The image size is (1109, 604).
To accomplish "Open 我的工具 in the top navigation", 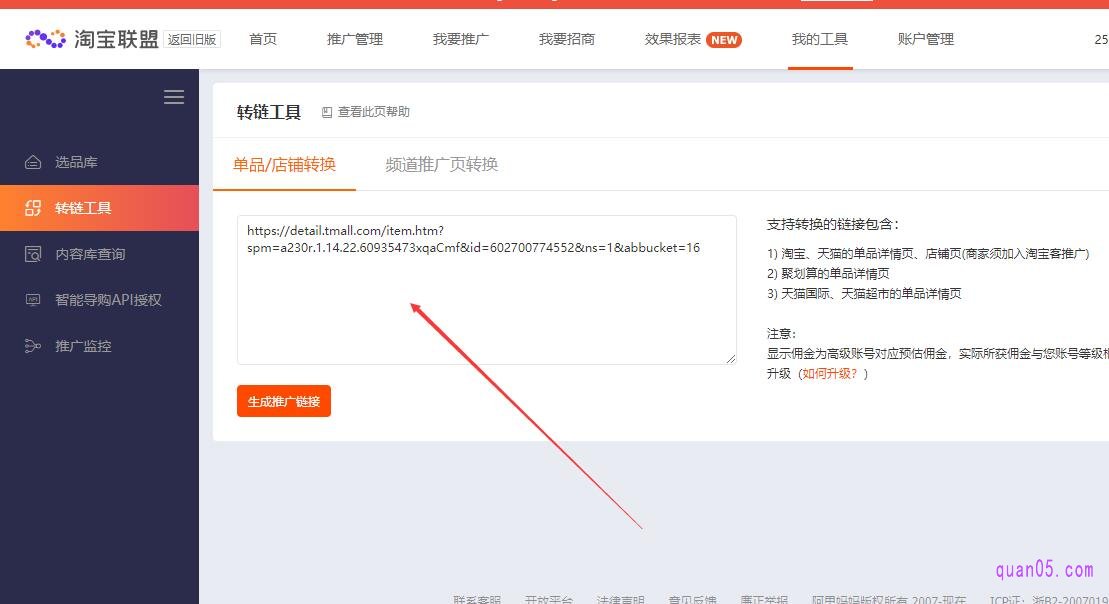I will point(820,39).
